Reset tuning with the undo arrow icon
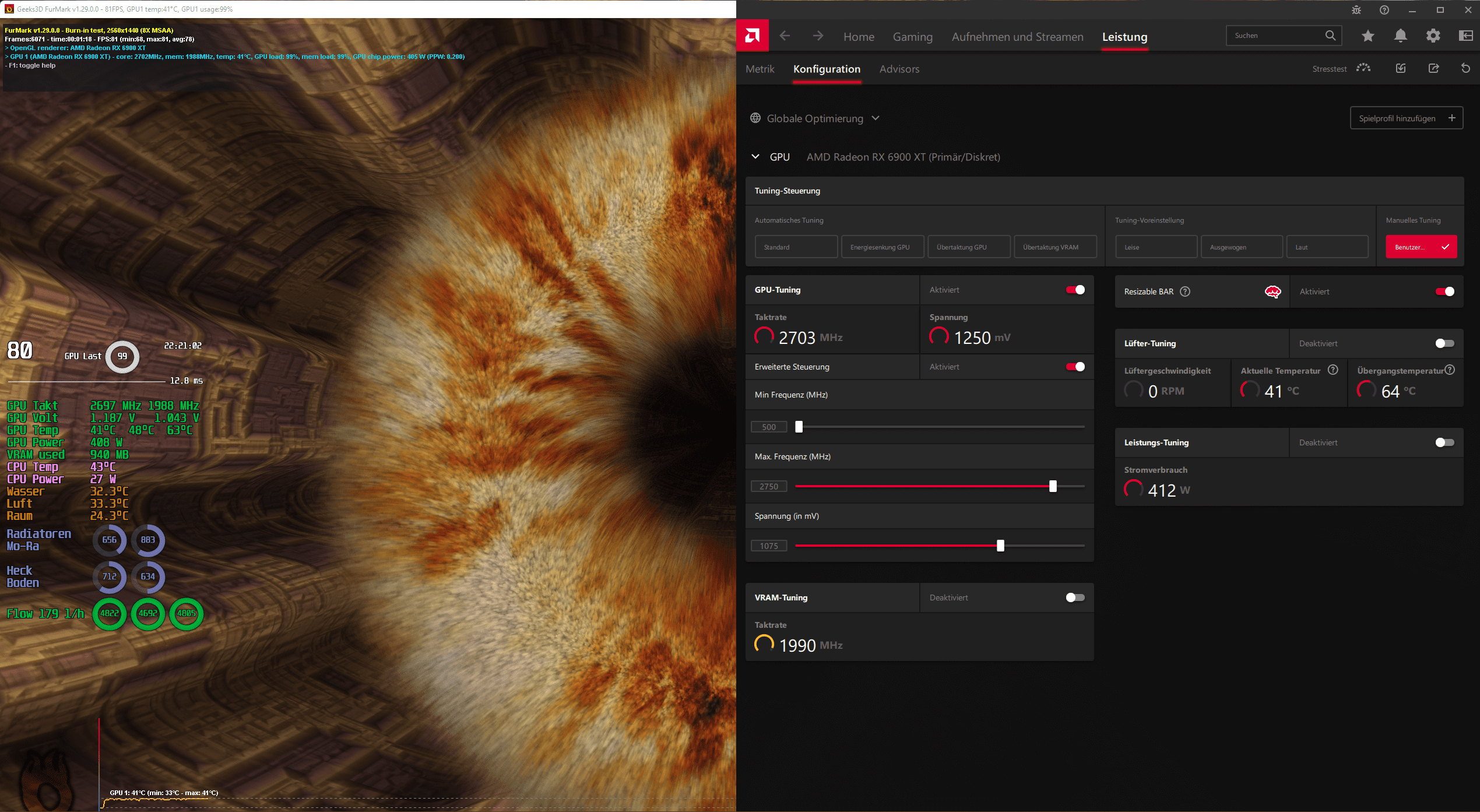Image resolution: width=1480 pixels, height=812 pixels. 1465,68
